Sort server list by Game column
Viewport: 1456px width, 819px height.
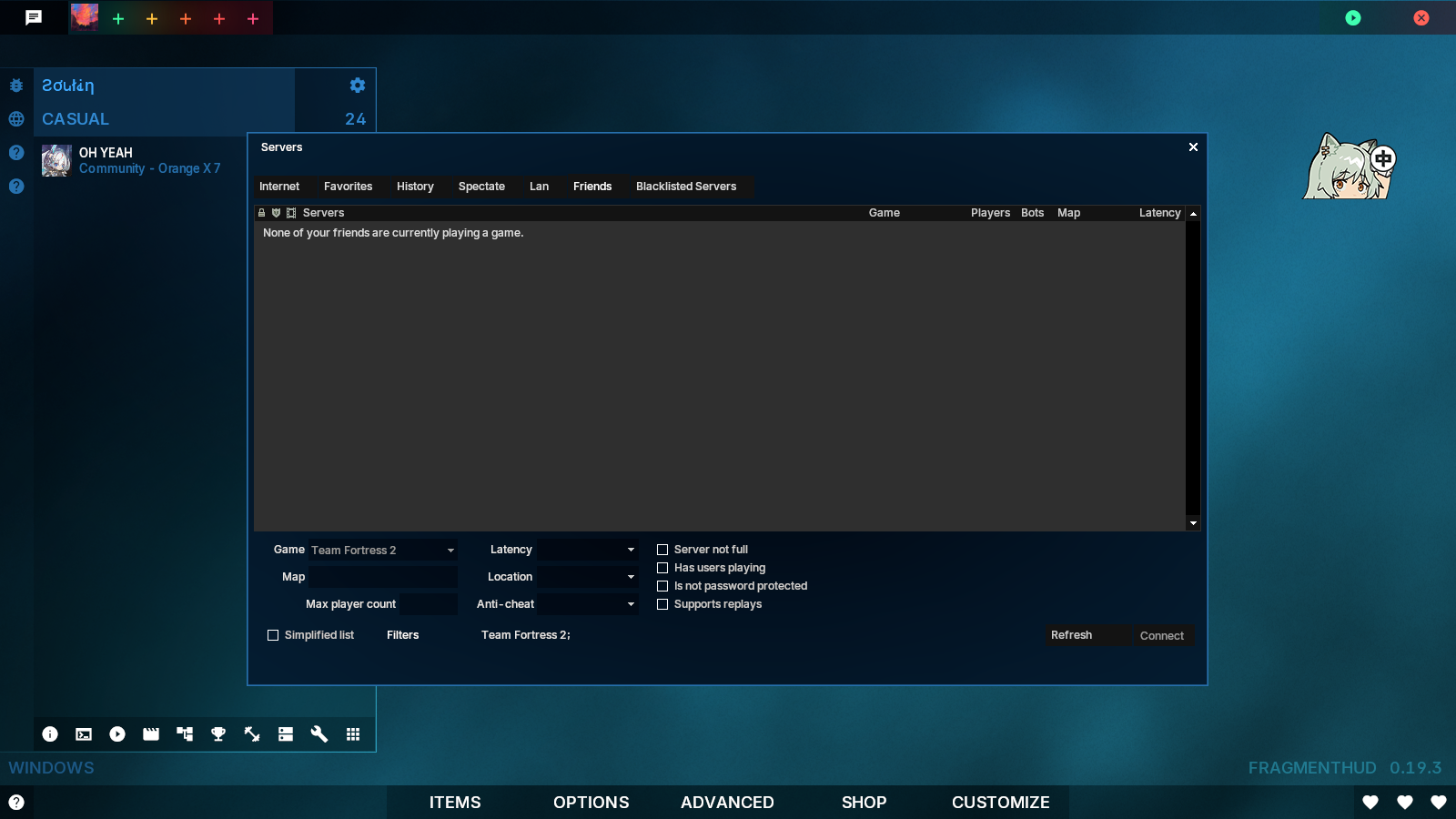[885, 213]
